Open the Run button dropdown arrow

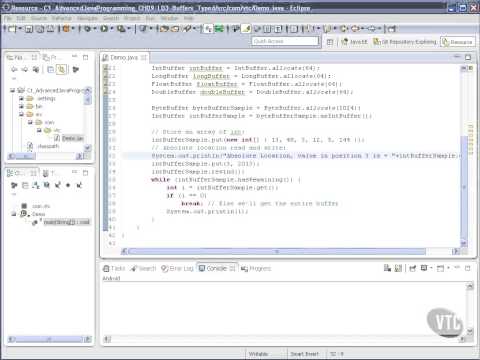point(112,29)
